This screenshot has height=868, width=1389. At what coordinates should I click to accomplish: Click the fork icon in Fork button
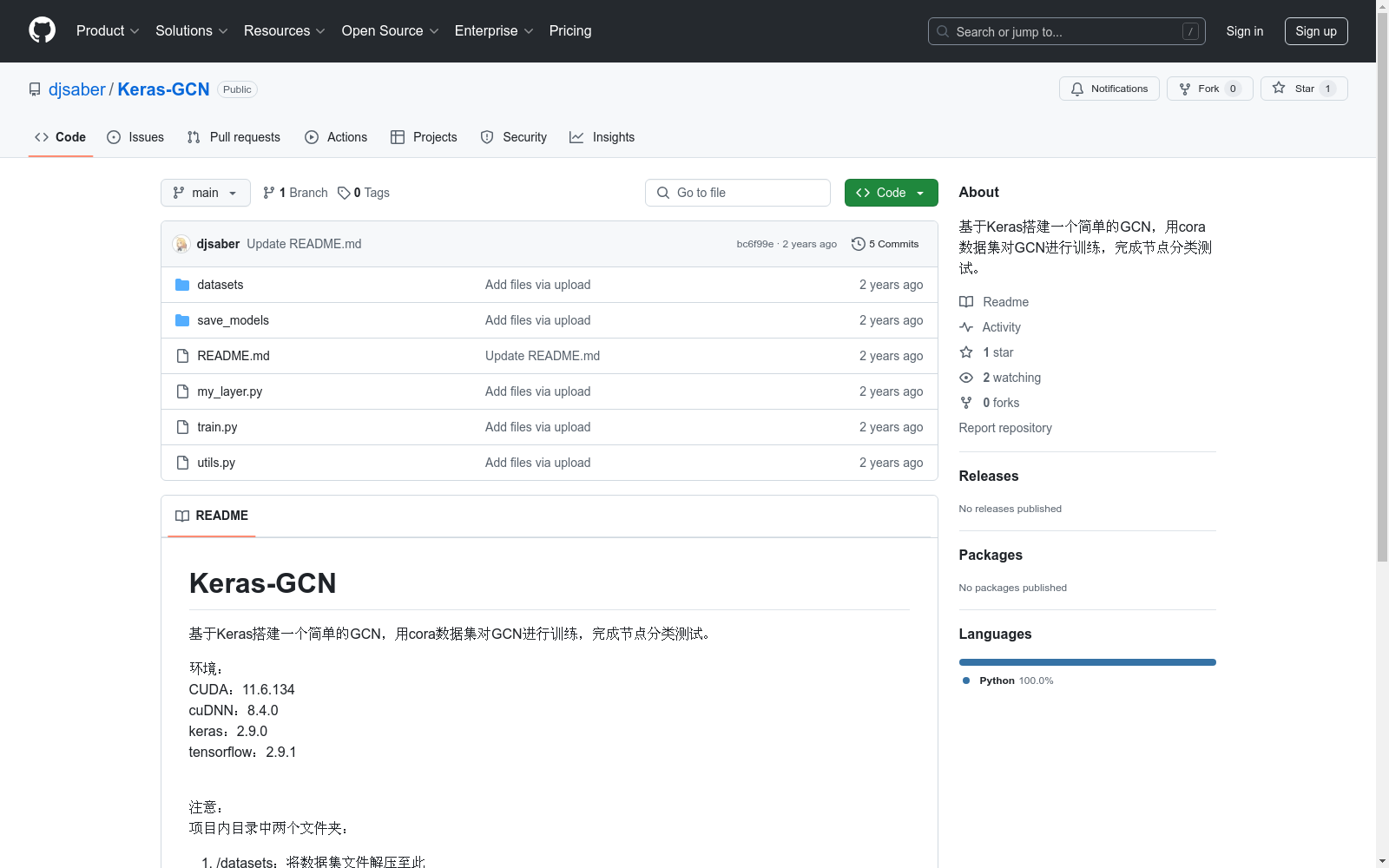tap(1185, 89)
